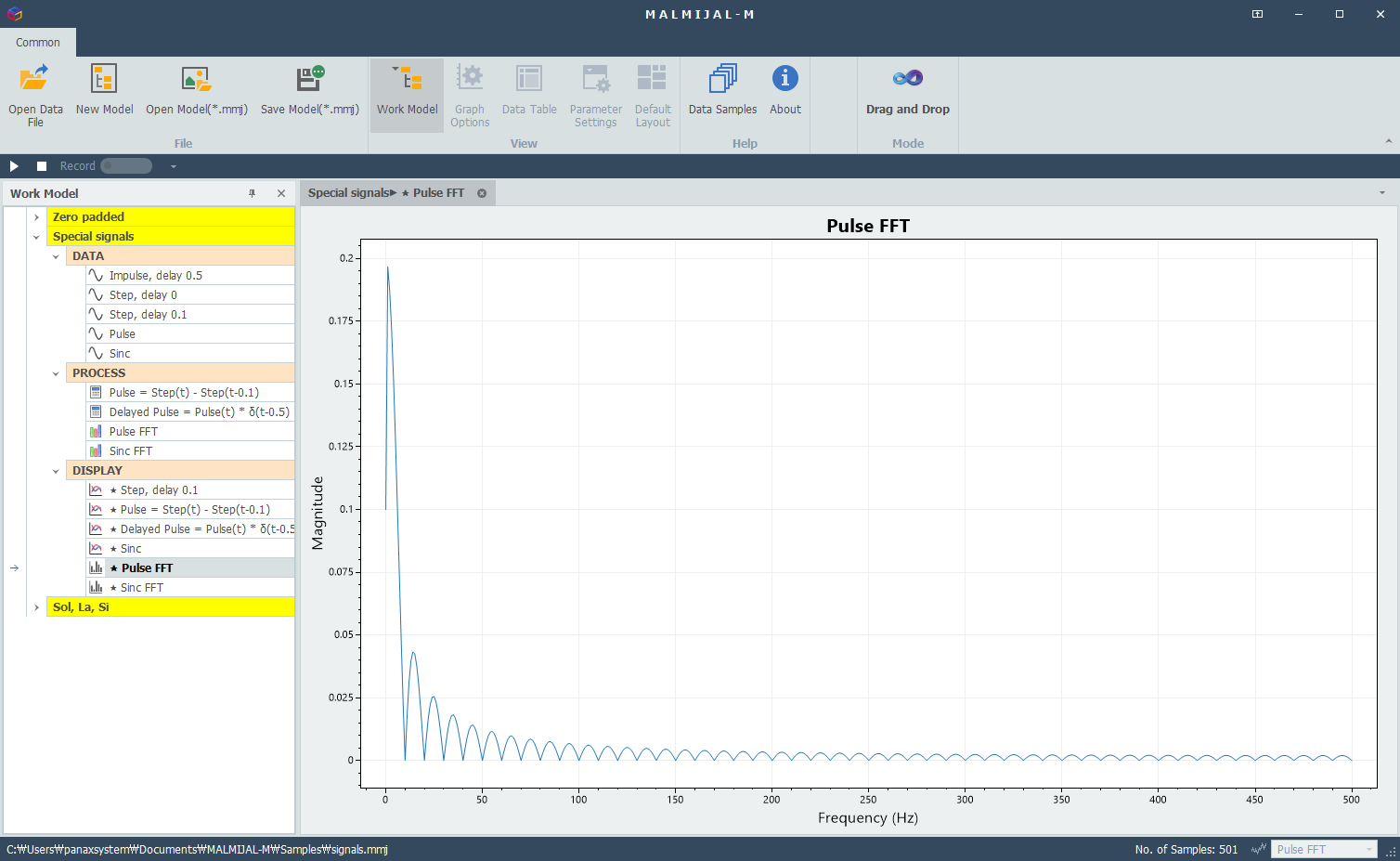This screenshot has height=861, width=1400.
Task: Pin the Work Model panel
Action: coord(252,193)
